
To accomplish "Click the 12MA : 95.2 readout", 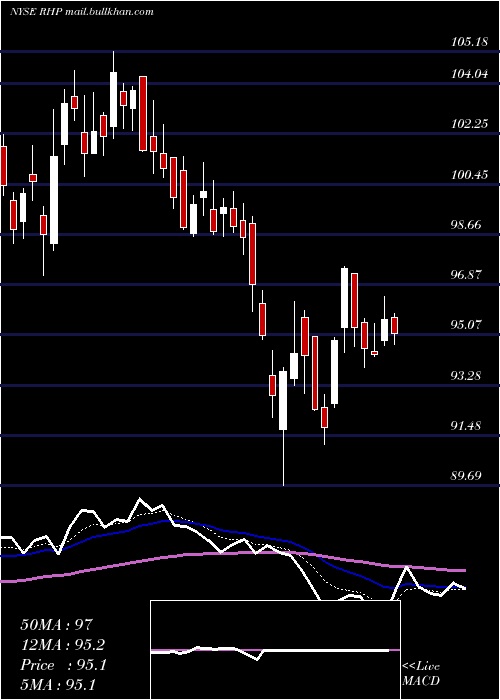I will tap(63, 645).
